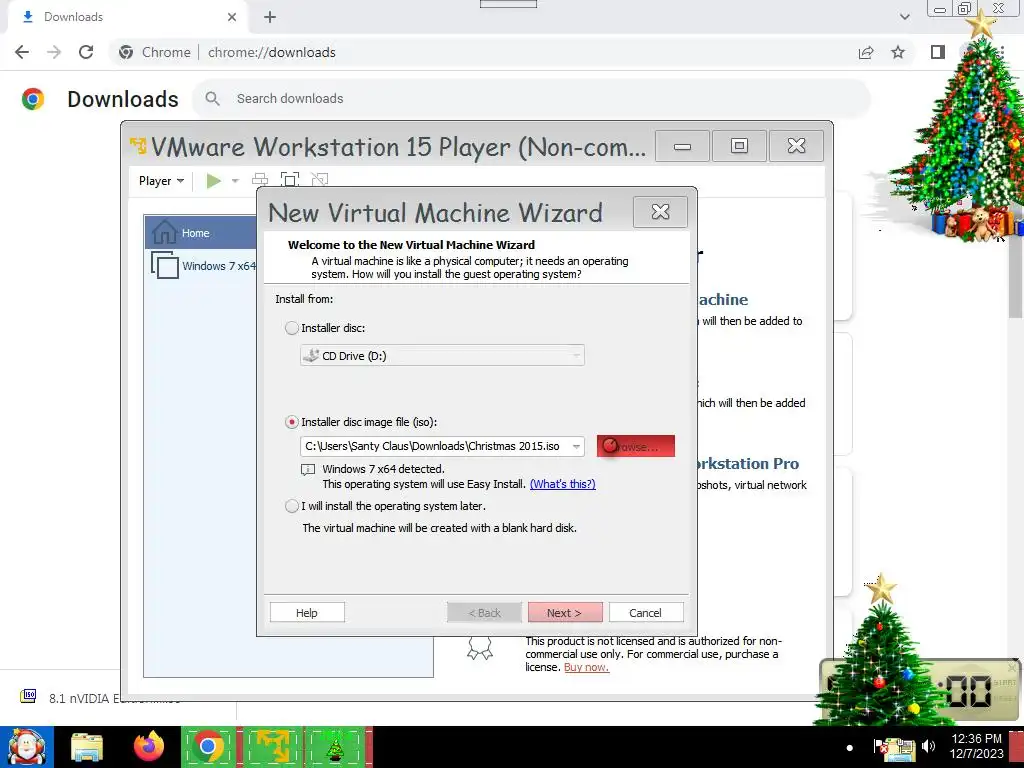The height and width of the screenshot is (768, 1024).
Task: Close the Downloads tab
Action: click(232, 17)
